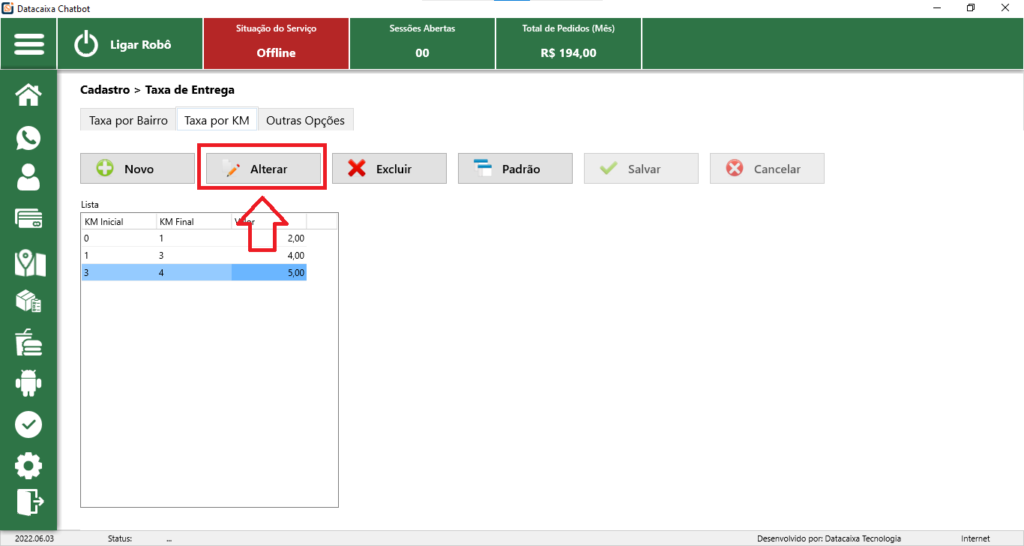Click the logout door icon
Screen dimensions: 1024x546
(x=29, y=502)
